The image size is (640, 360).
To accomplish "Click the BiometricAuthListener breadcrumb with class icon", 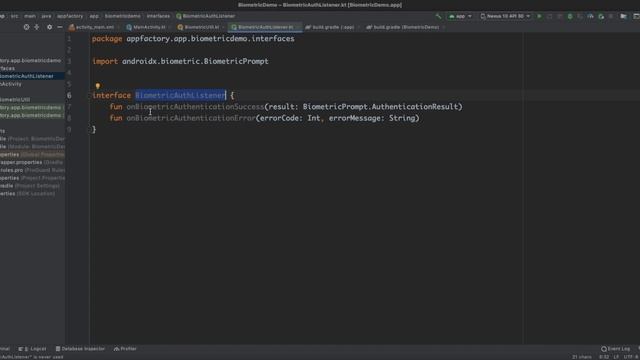I will point(206,16).
